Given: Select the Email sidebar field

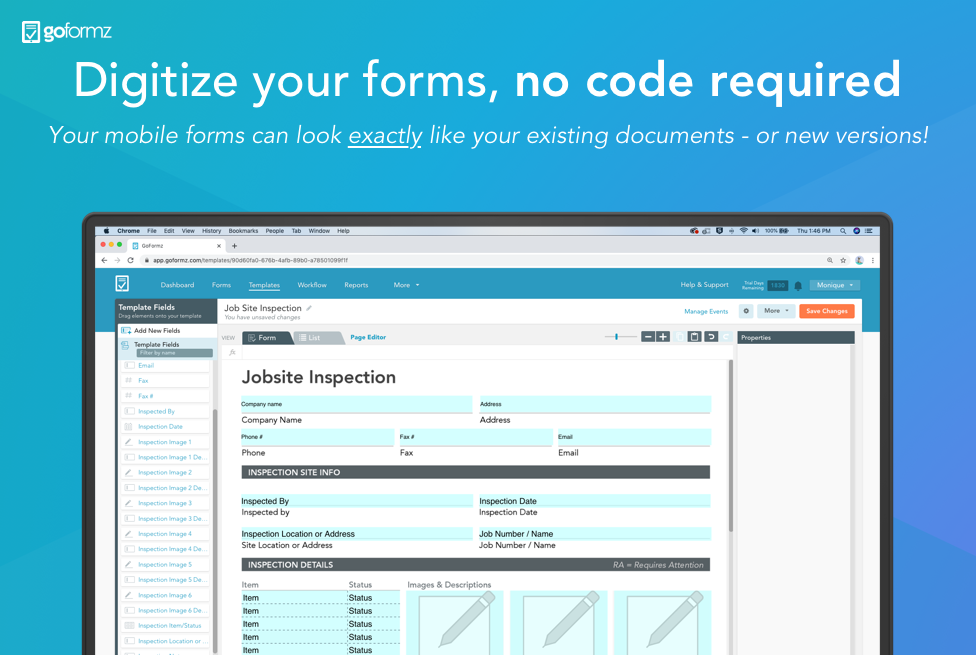Looking at the screenshot, I should [166, 365].
